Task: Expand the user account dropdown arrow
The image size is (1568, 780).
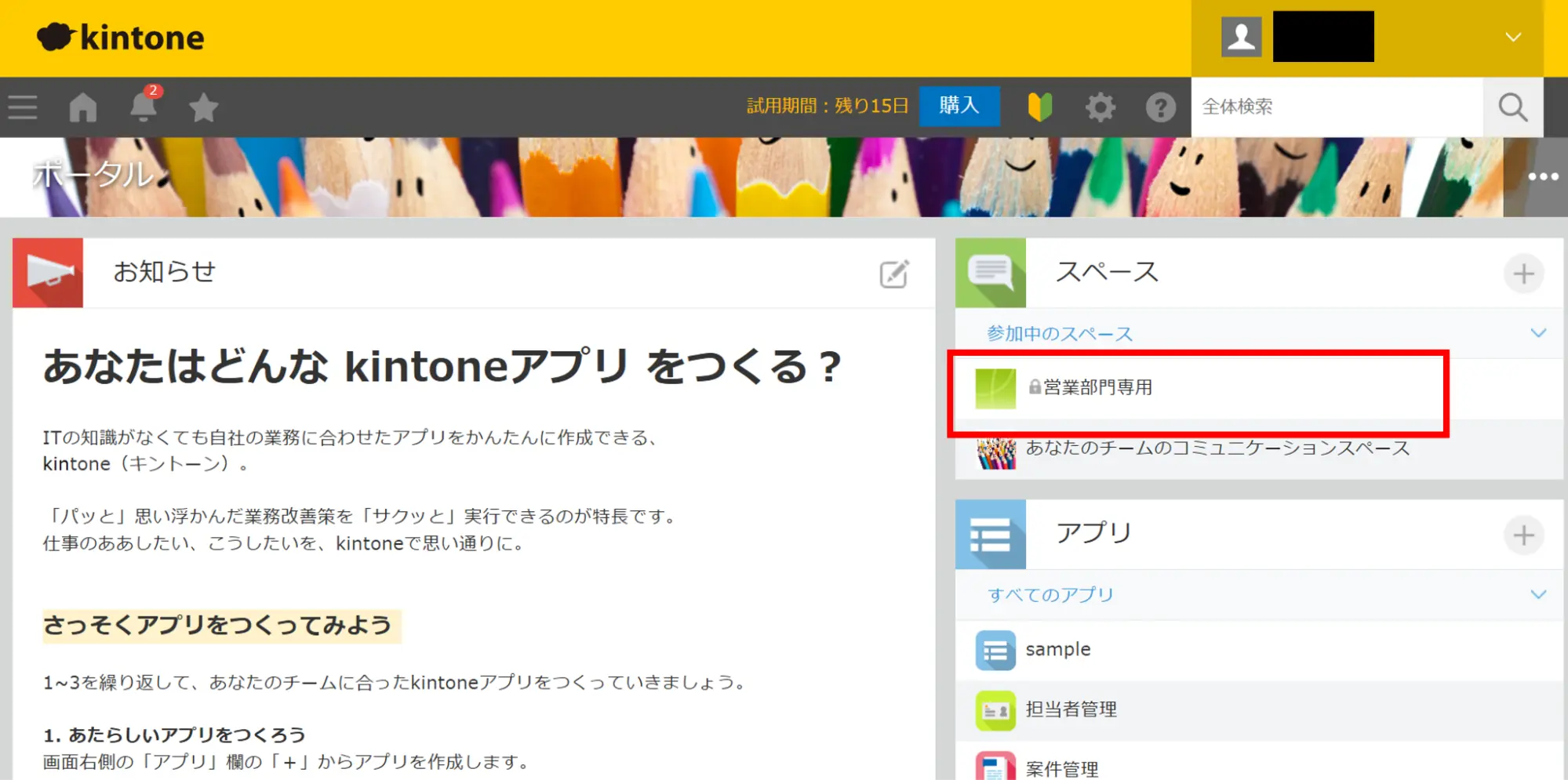Action: click(1513, 38)
